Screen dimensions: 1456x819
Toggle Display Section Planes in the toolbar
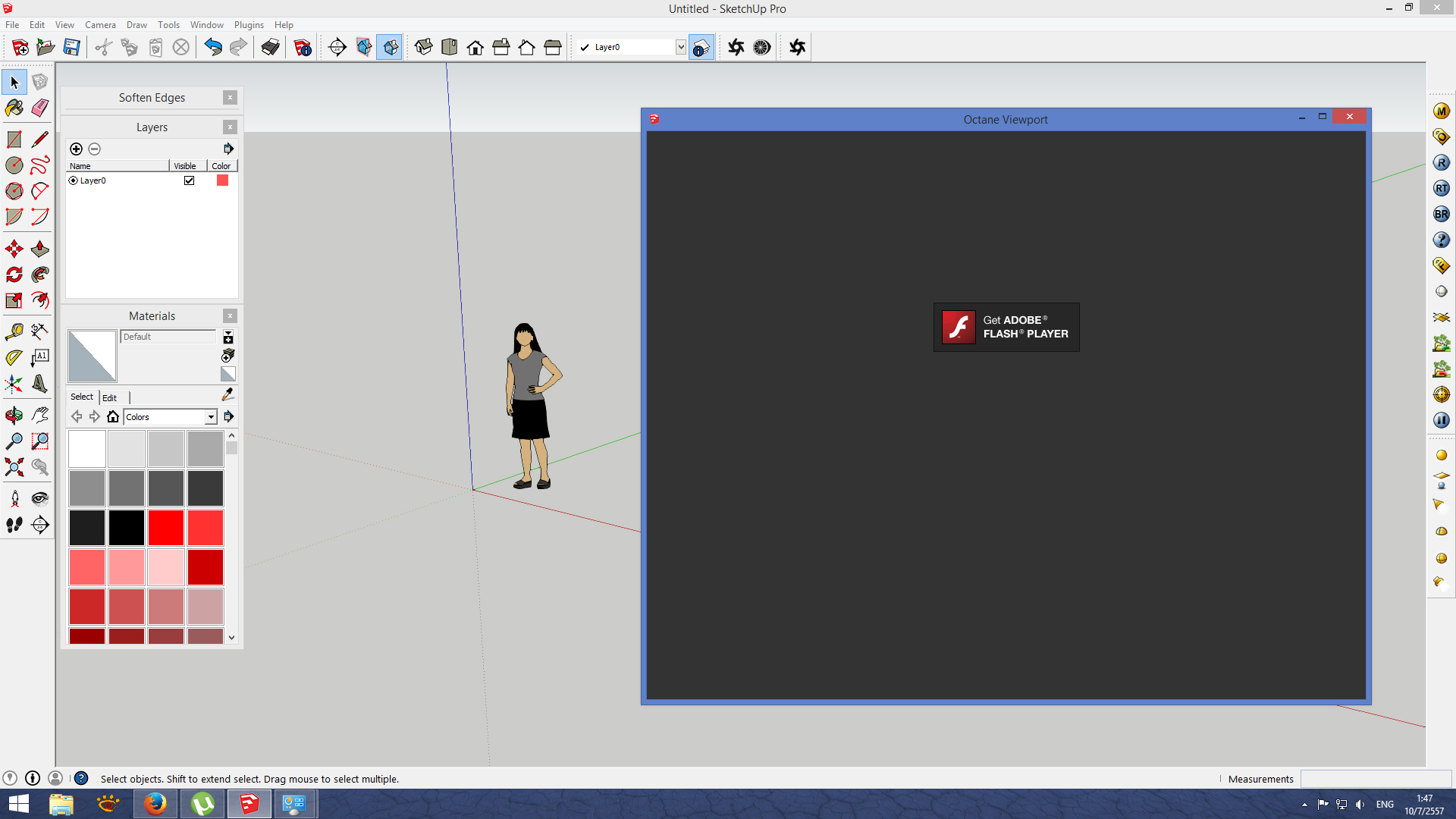364,47
